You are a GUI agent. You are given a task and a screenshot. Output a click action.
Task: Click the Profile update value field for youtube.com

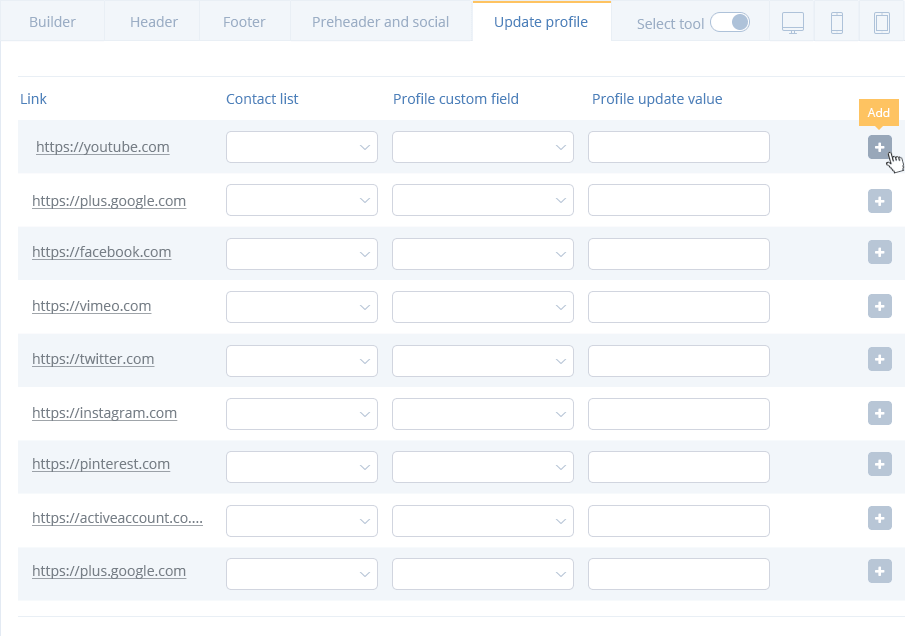click(678, 146)
